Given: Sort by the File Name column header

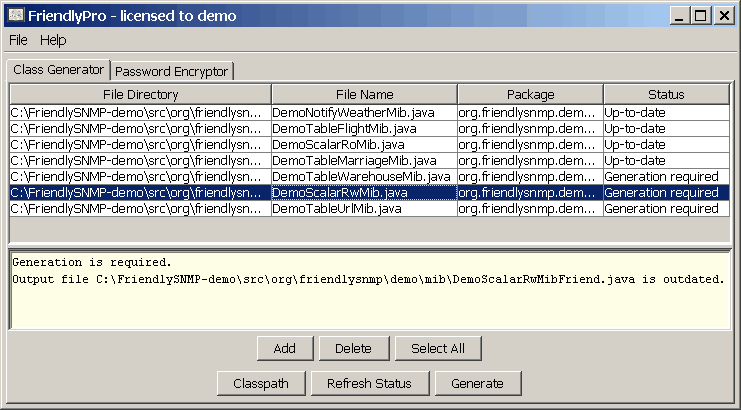Looking at the screenshot, I should coord(364,94).
